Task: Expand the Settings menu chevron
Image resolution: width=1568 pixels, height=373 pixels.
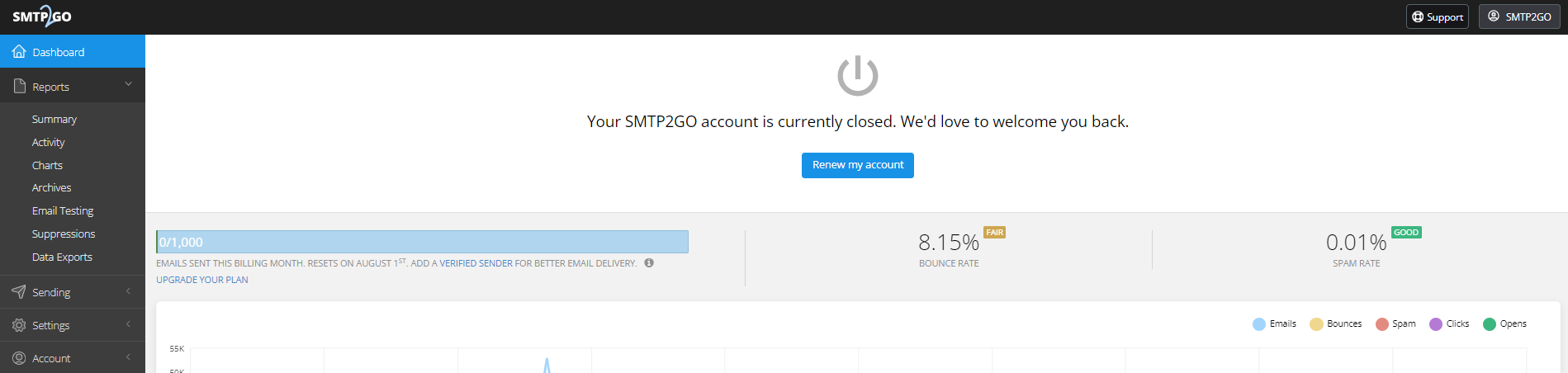Action: [129, 324]
